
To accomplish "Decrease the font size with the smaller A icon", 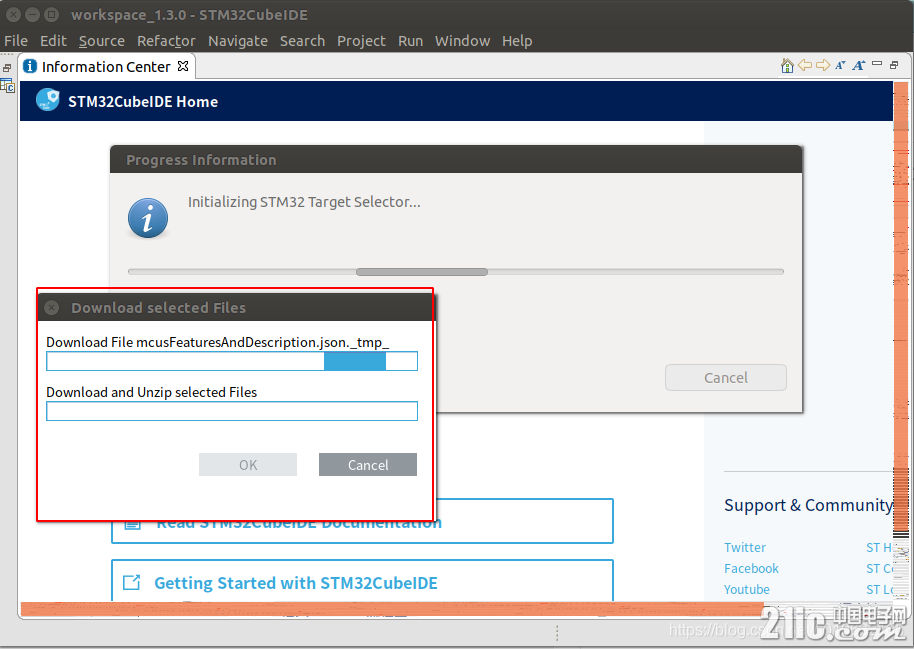I will coord(840,65).
